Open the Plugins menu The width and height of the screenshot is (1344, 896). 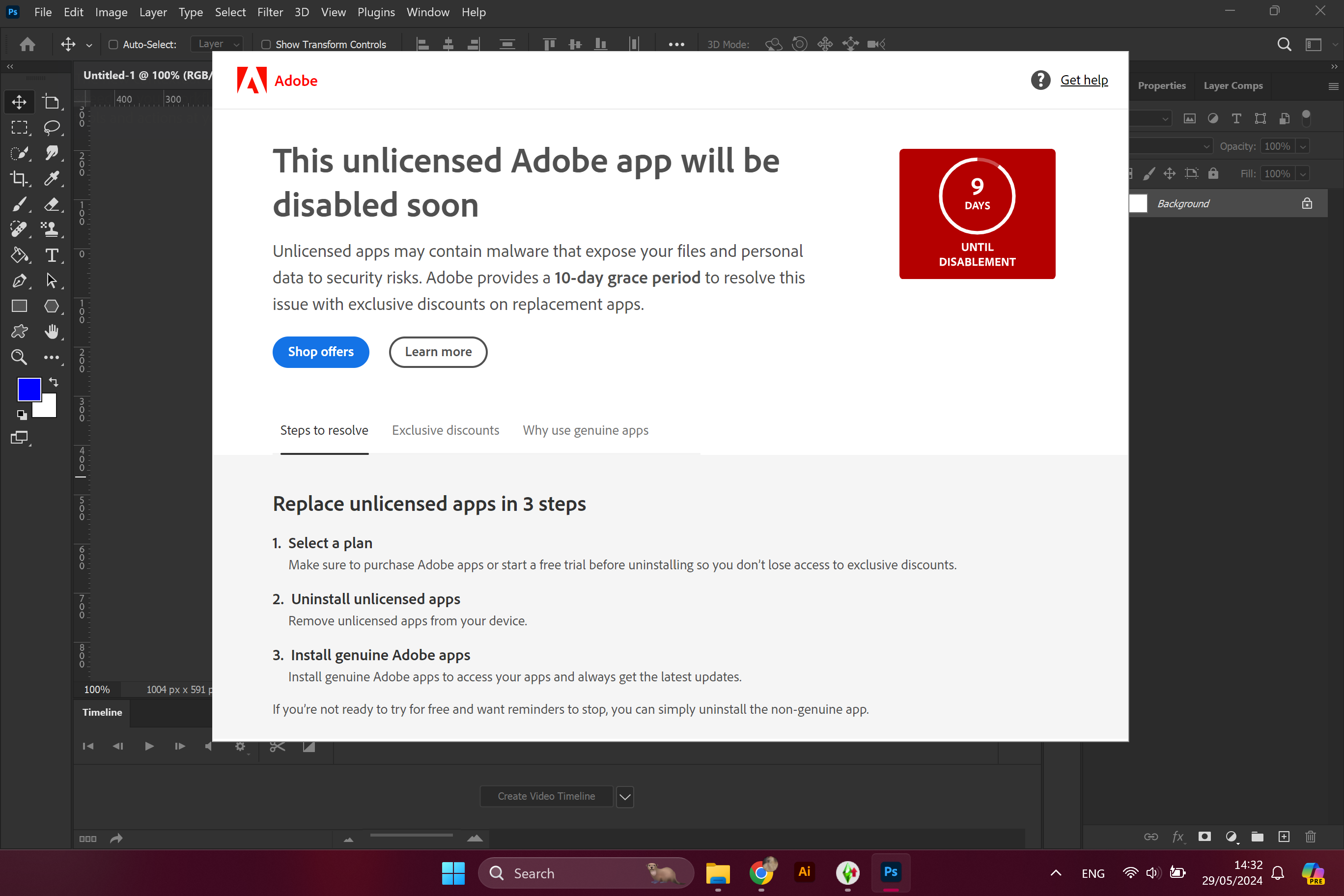(376, 12)
